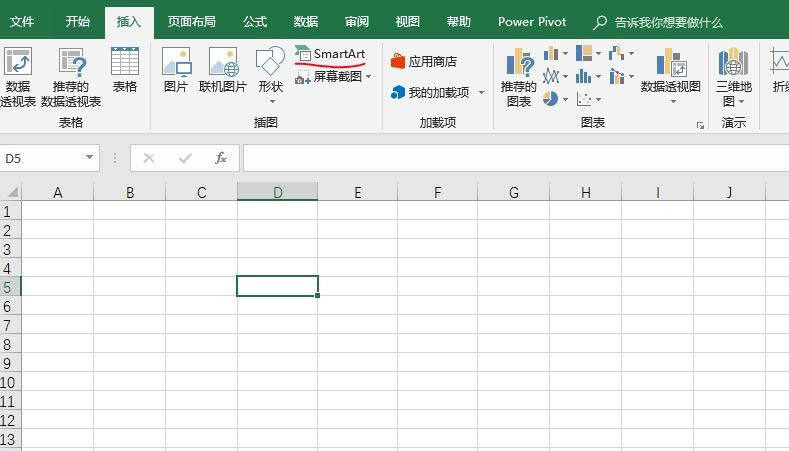Switch to the 公式 formulas tab
The image size is (789, 451).
(255, 22)
